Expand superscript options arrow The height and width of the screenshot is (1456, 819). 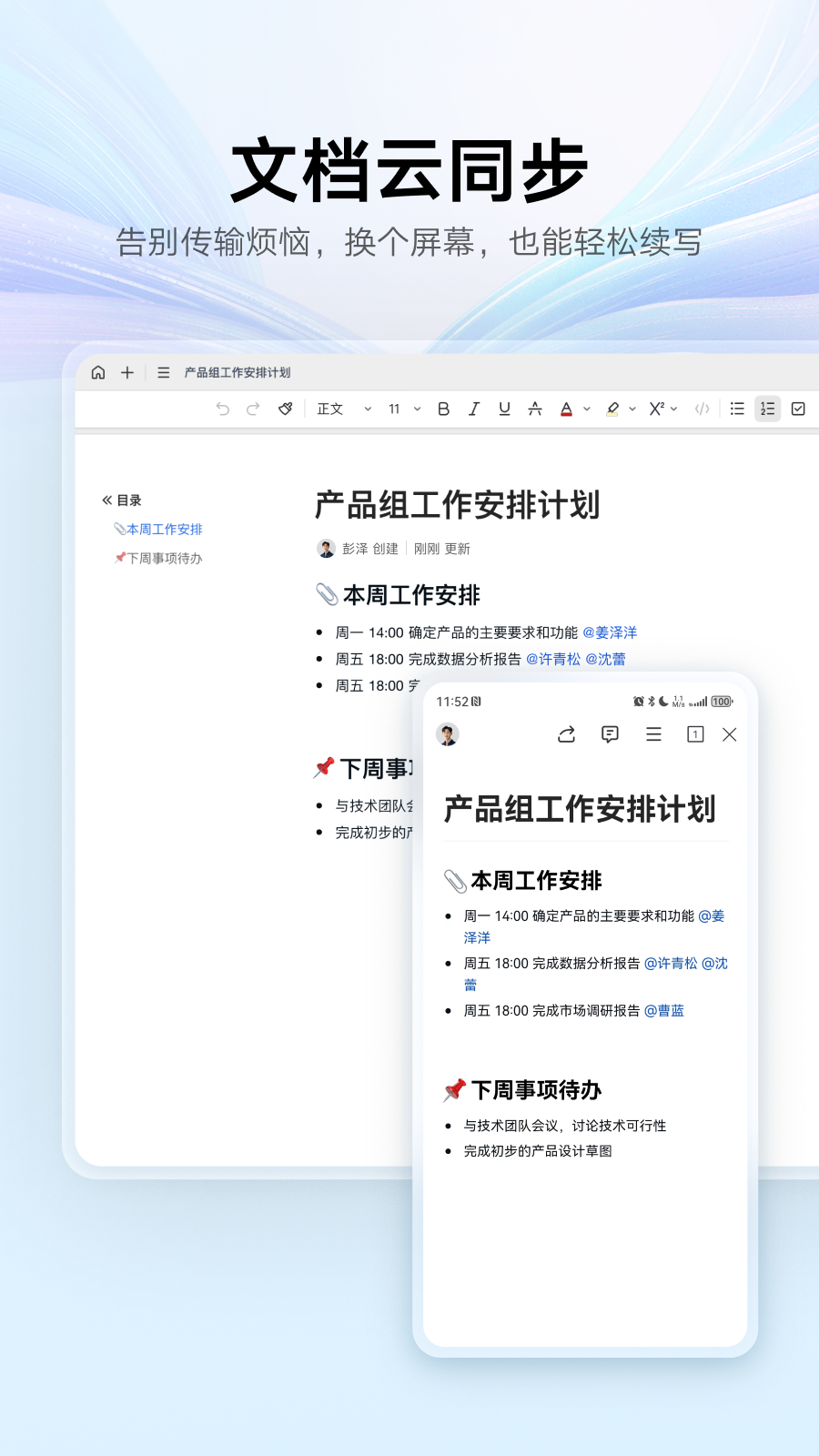(674, 409)
